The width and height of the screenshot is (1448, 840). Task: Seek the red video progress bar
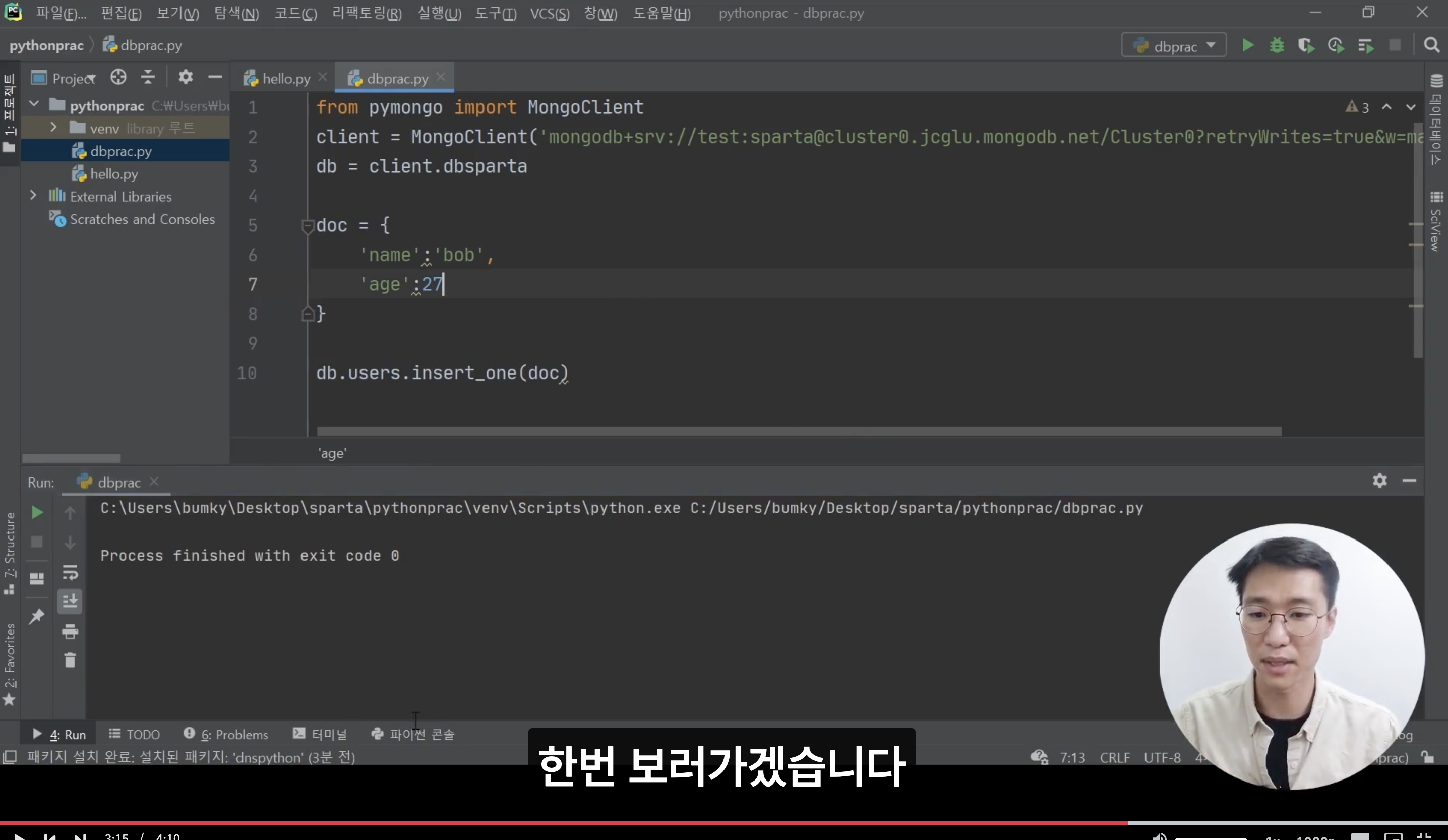click(x=563, y=822)
